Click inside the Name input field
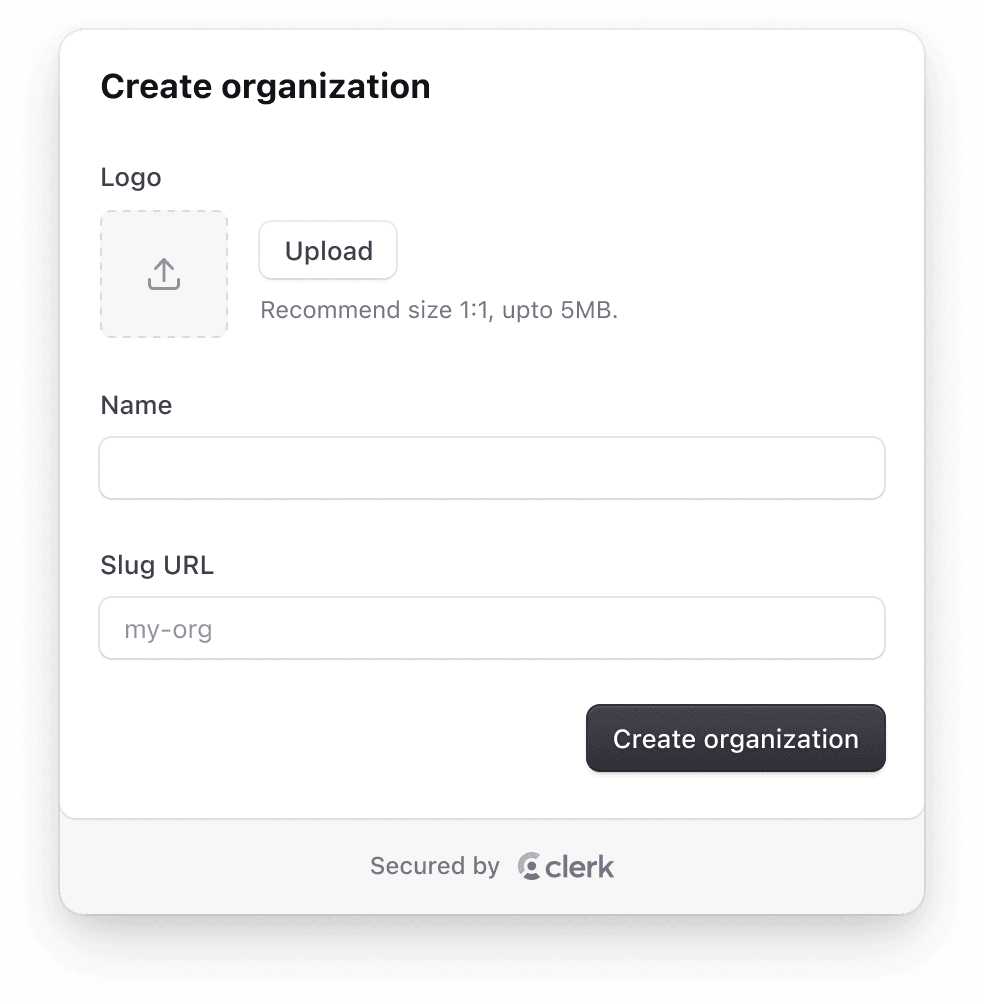Screen dimensions: 984x1004 point(491,467)
